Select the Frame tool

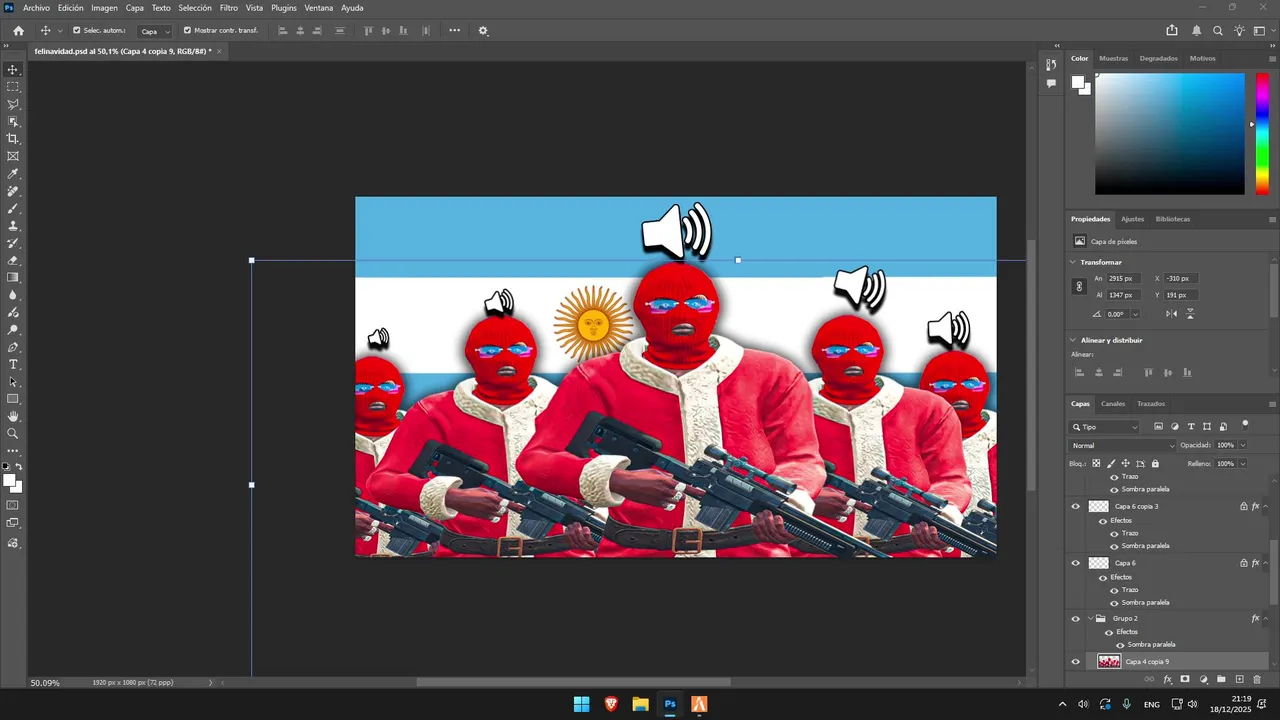[x=13, y=156]
